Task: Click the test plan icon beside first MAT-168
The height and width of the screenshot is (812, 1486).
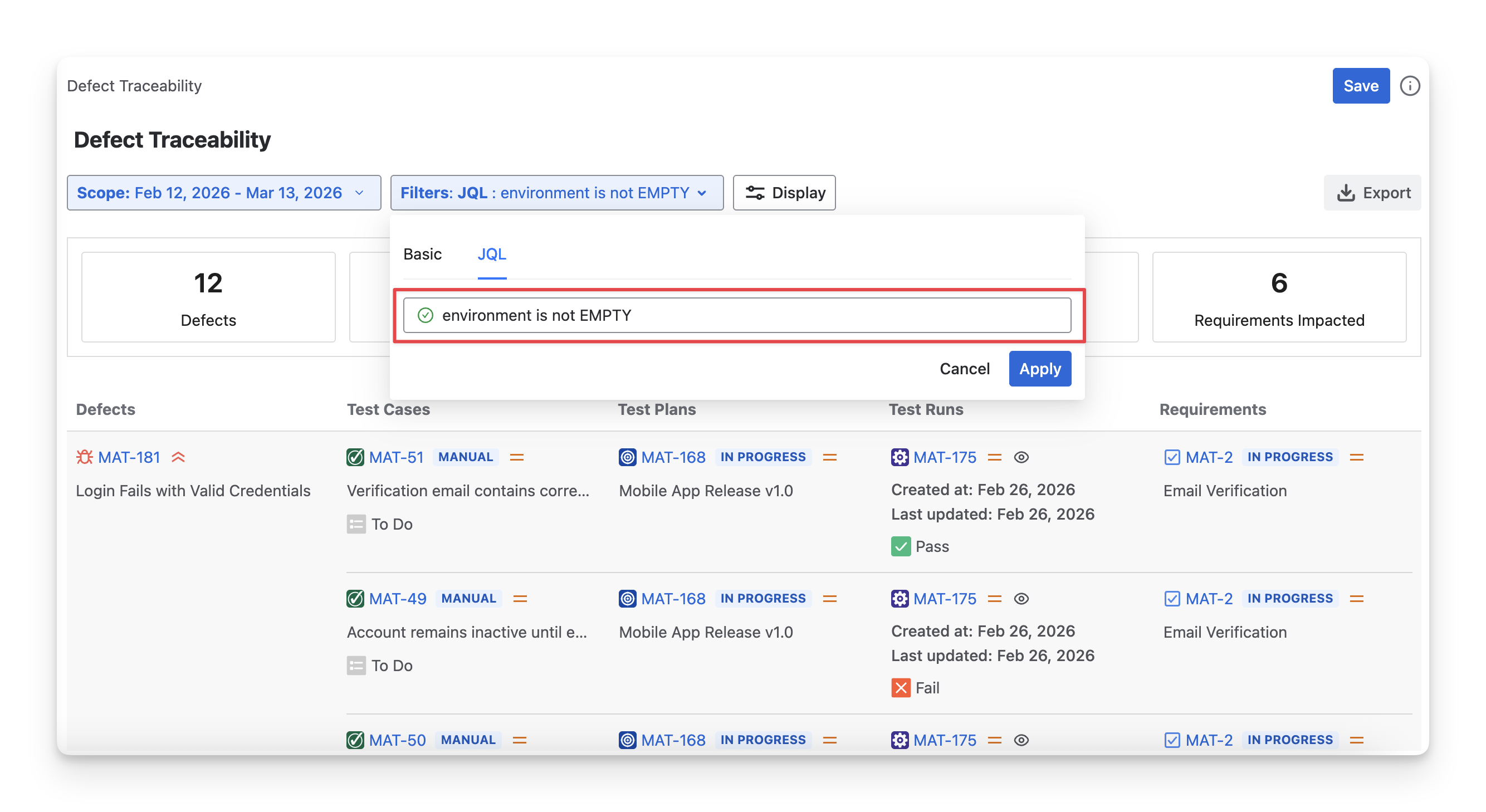Action: [x=627, y=457]
